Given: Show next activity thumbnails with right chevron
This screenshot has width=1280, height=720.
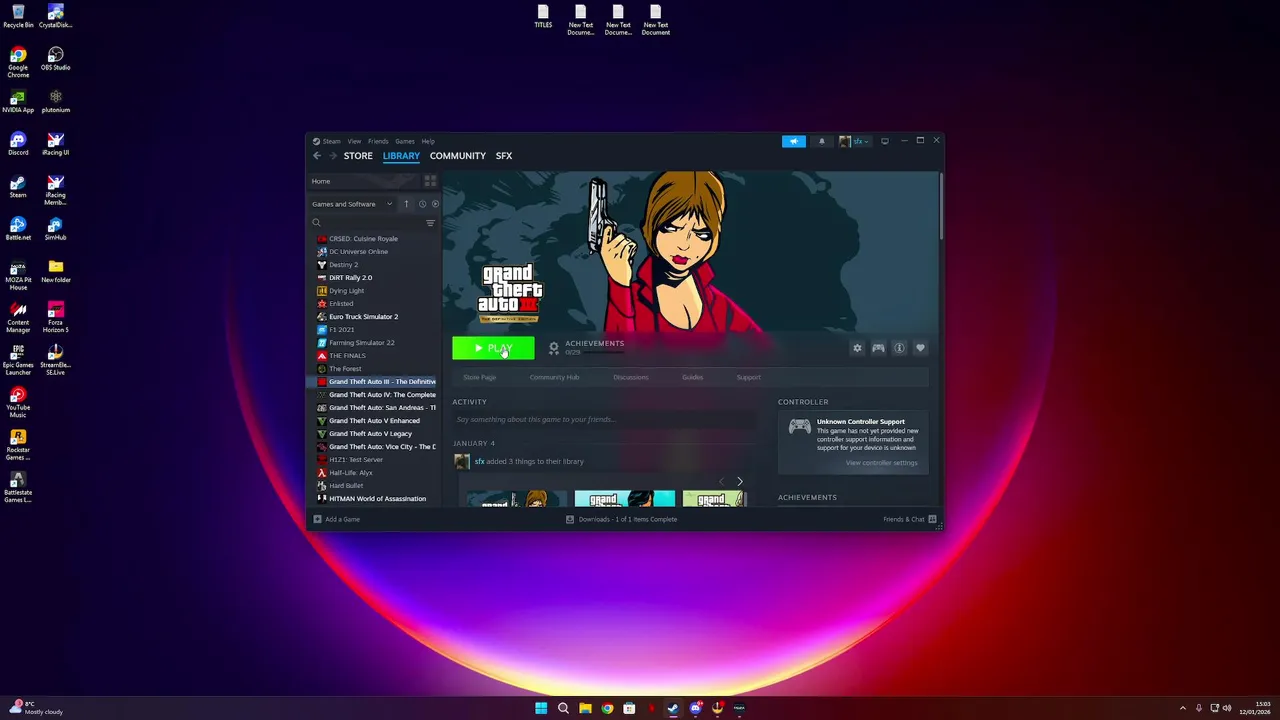Looking at the screenshot, I should 740,482.
